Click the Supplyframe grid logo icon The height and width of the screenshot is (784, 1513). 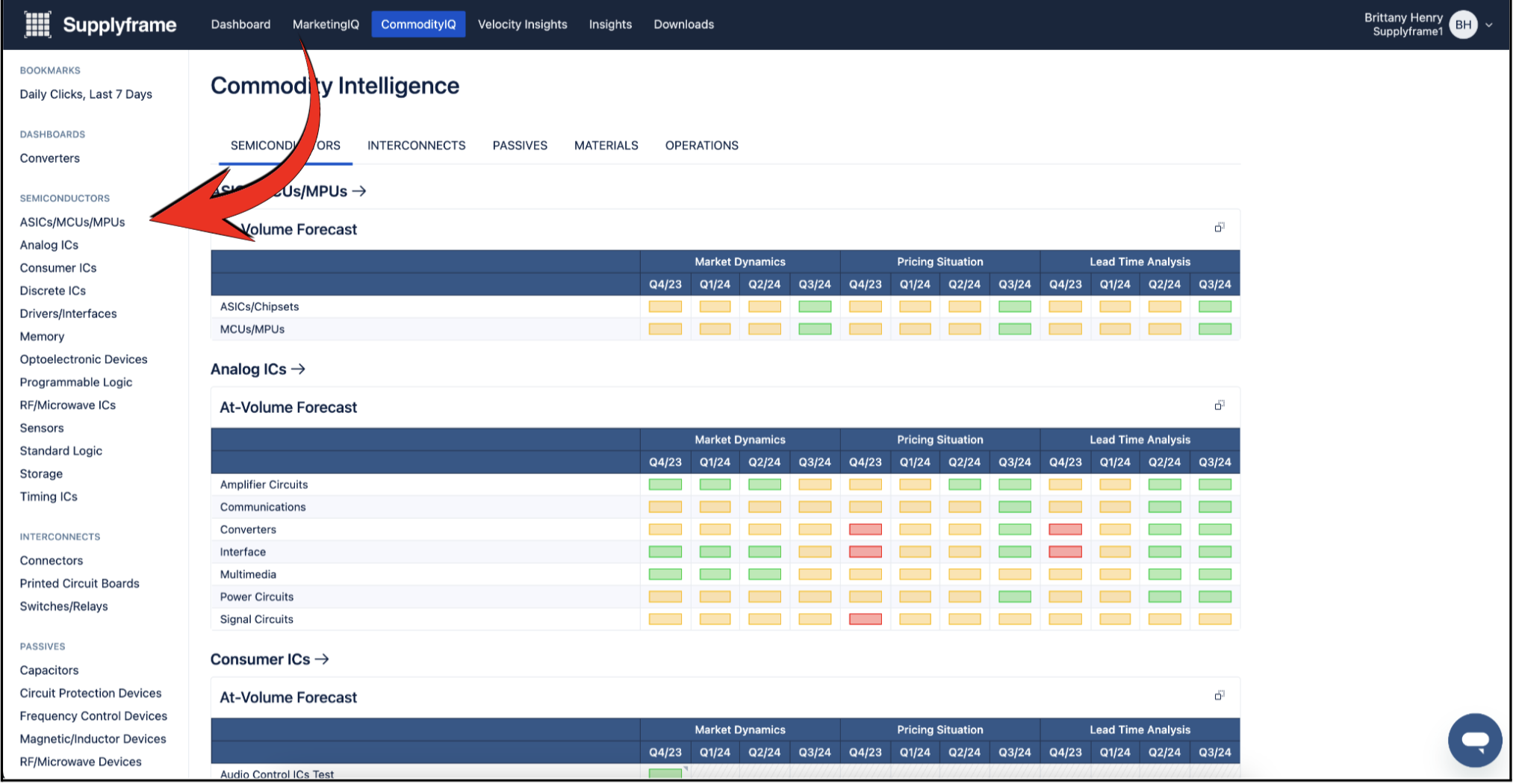[37, 25]
